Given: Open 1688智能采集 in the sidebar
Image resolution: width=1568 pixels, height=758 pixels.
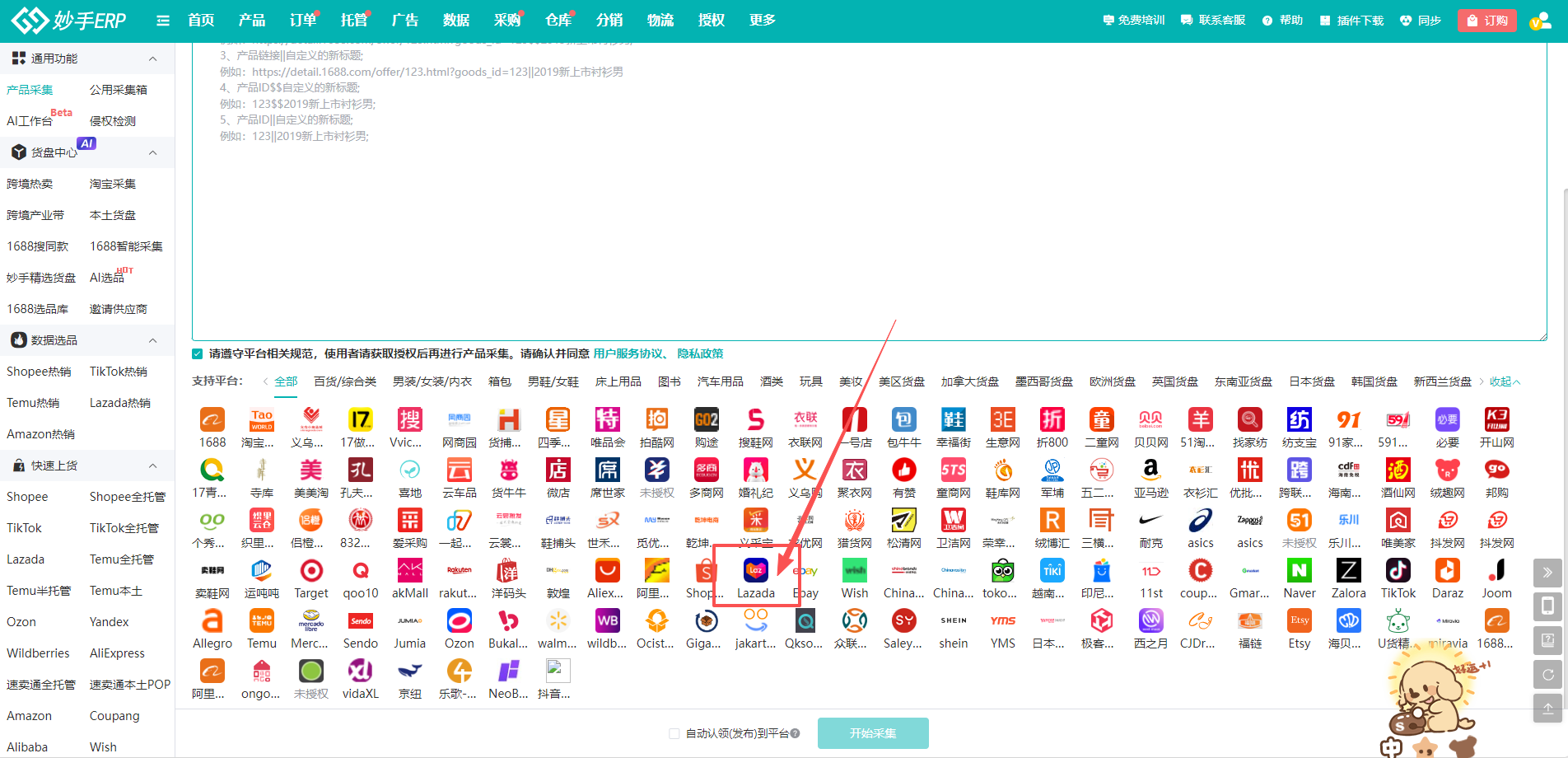Looking at the screenshot, I should click(x=126, y=246).
